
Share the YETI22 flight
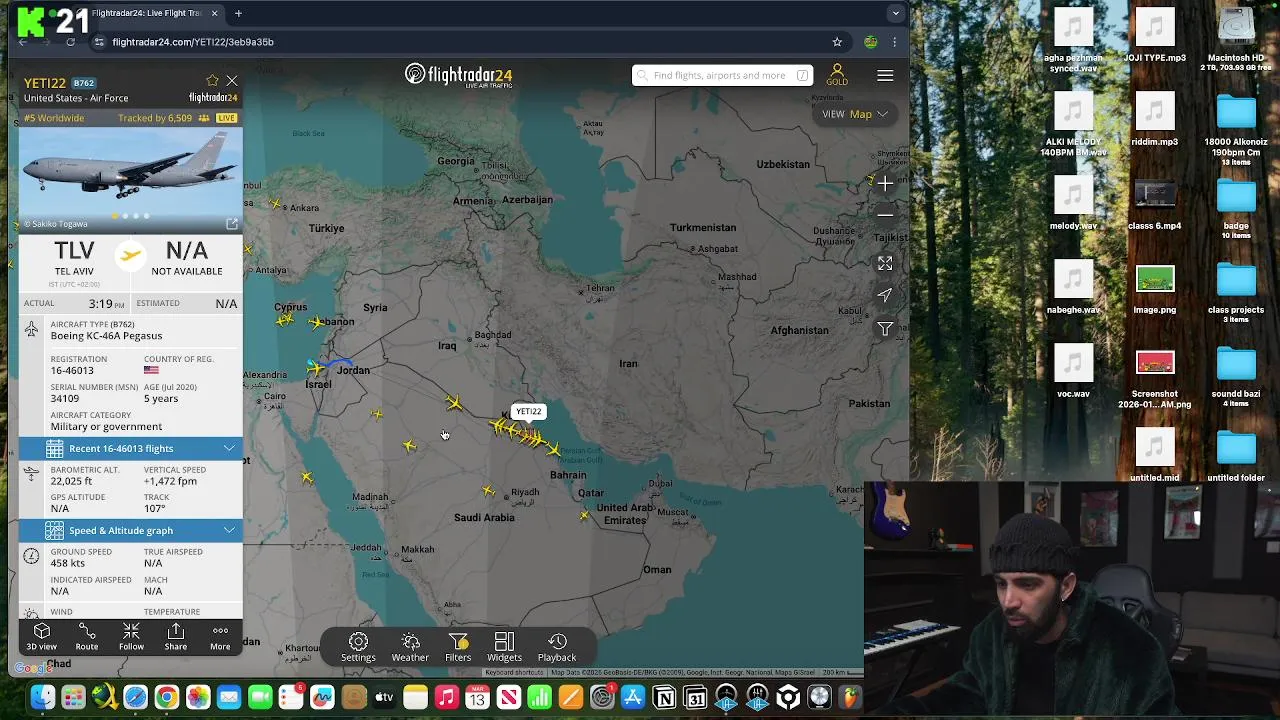(x=176, y=637)
